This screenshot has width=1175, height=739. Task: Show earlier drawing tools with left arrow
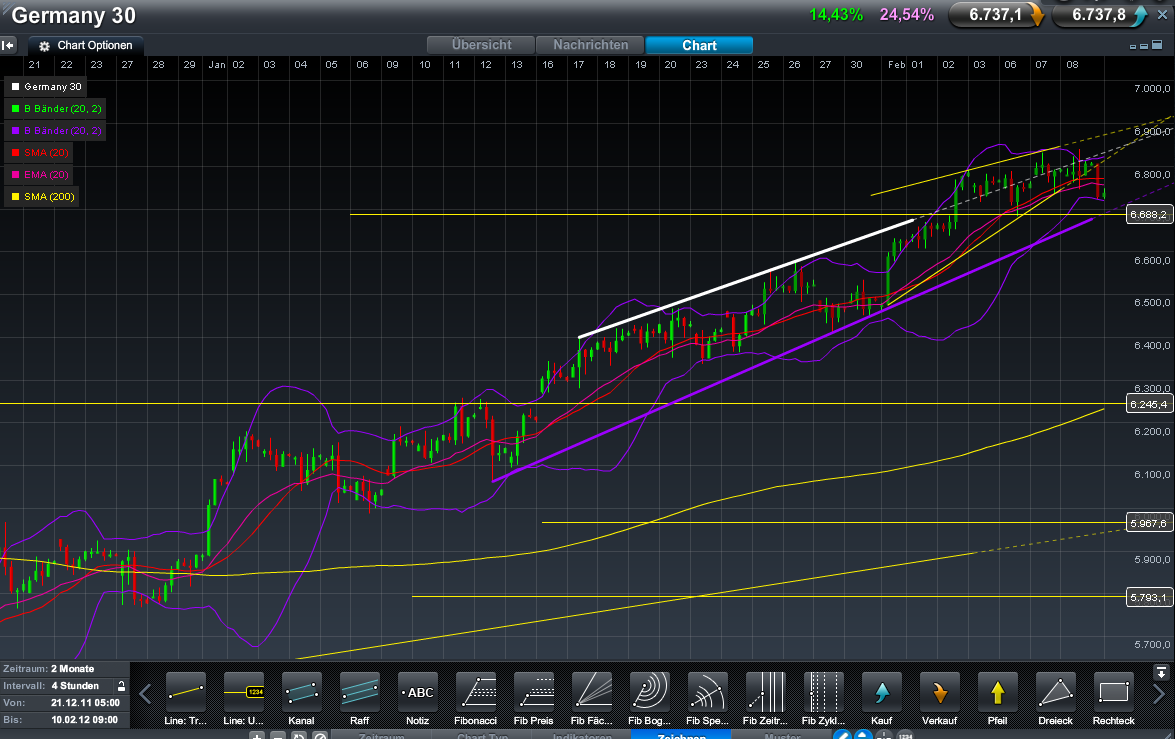pyautogui.click(x=145, y=695)
